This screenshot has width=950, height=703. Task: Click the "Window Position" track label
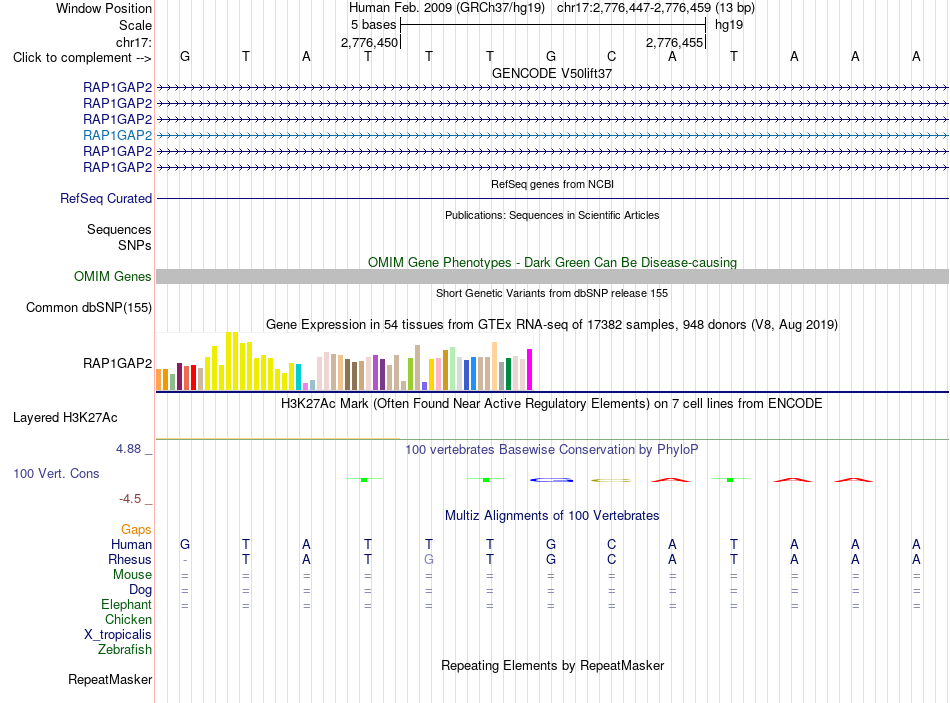[104, 8]
